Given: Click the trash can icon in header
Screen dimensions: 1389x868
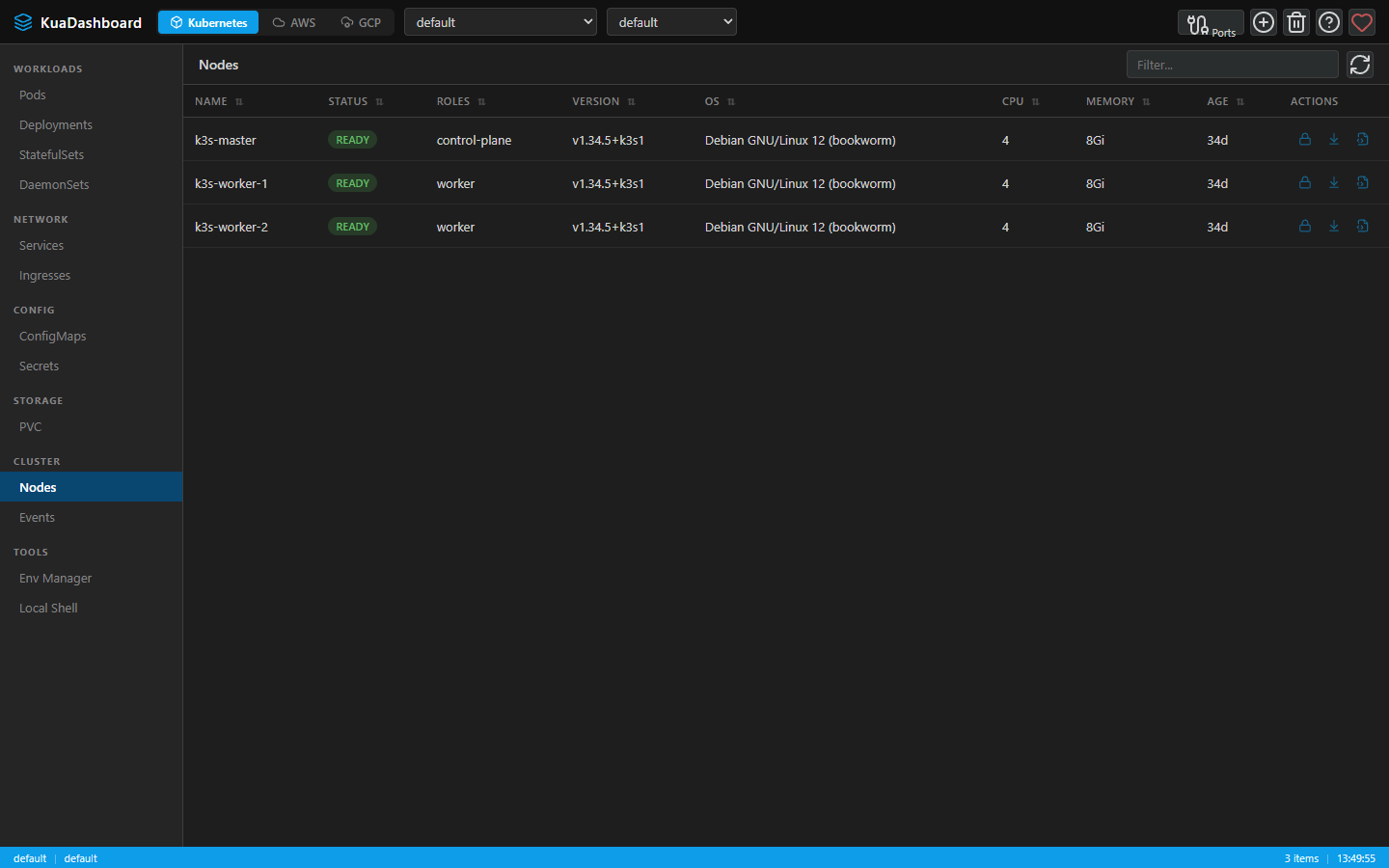Looking at the screenshot, I should pos(1296,22).
